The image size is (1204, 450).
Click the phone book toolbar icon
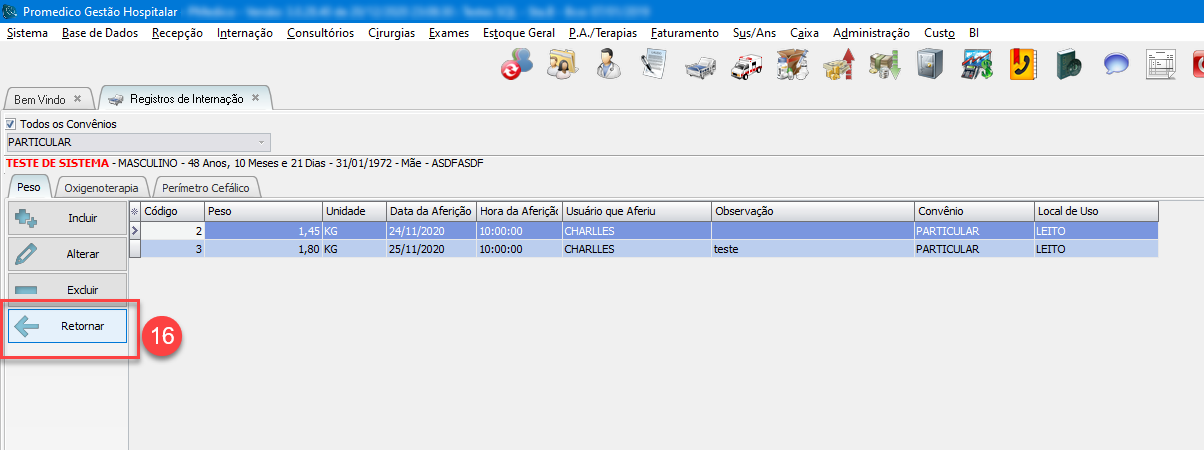[1022, 65]
